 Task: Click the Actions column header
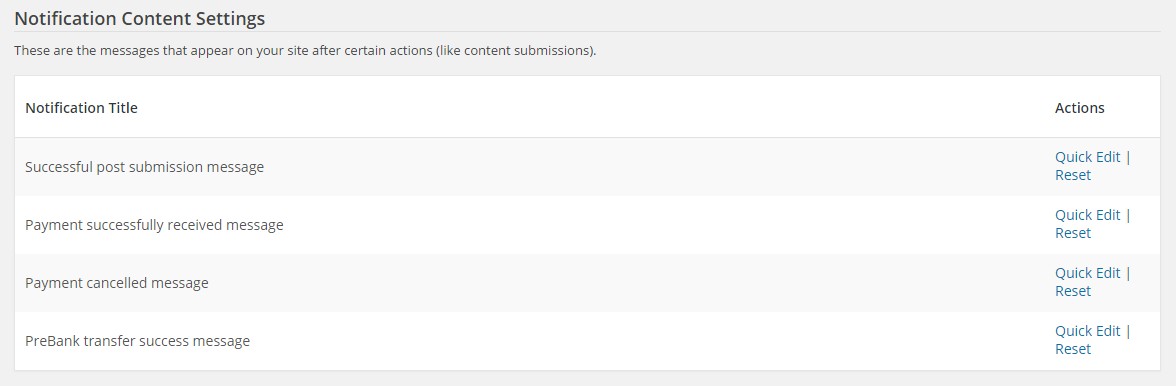pyautogui.click(x=1079, y=107)
